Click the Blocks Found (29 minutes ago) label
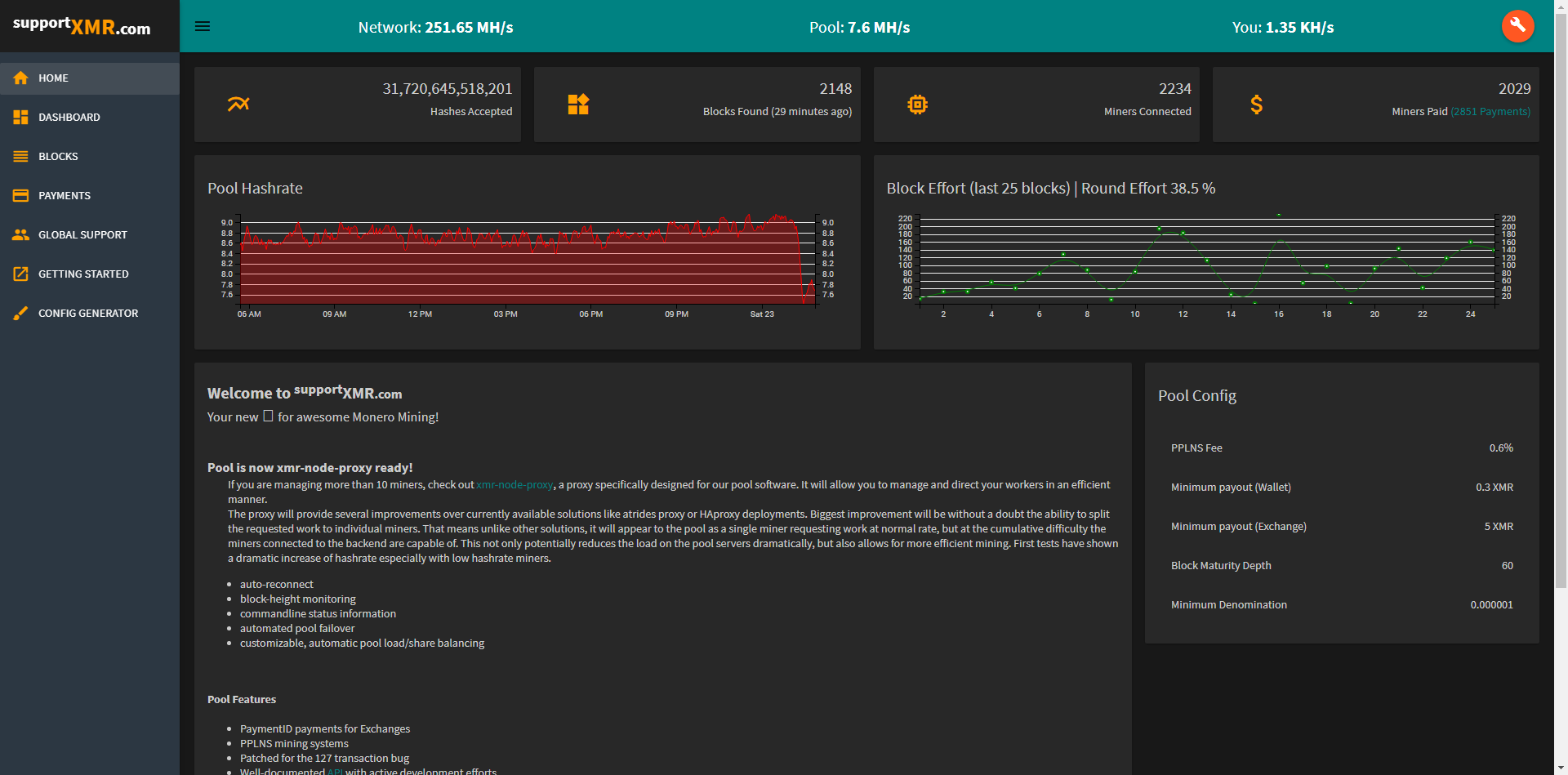The height and width of the screenshot is (775, 1568). coord(777,112)
